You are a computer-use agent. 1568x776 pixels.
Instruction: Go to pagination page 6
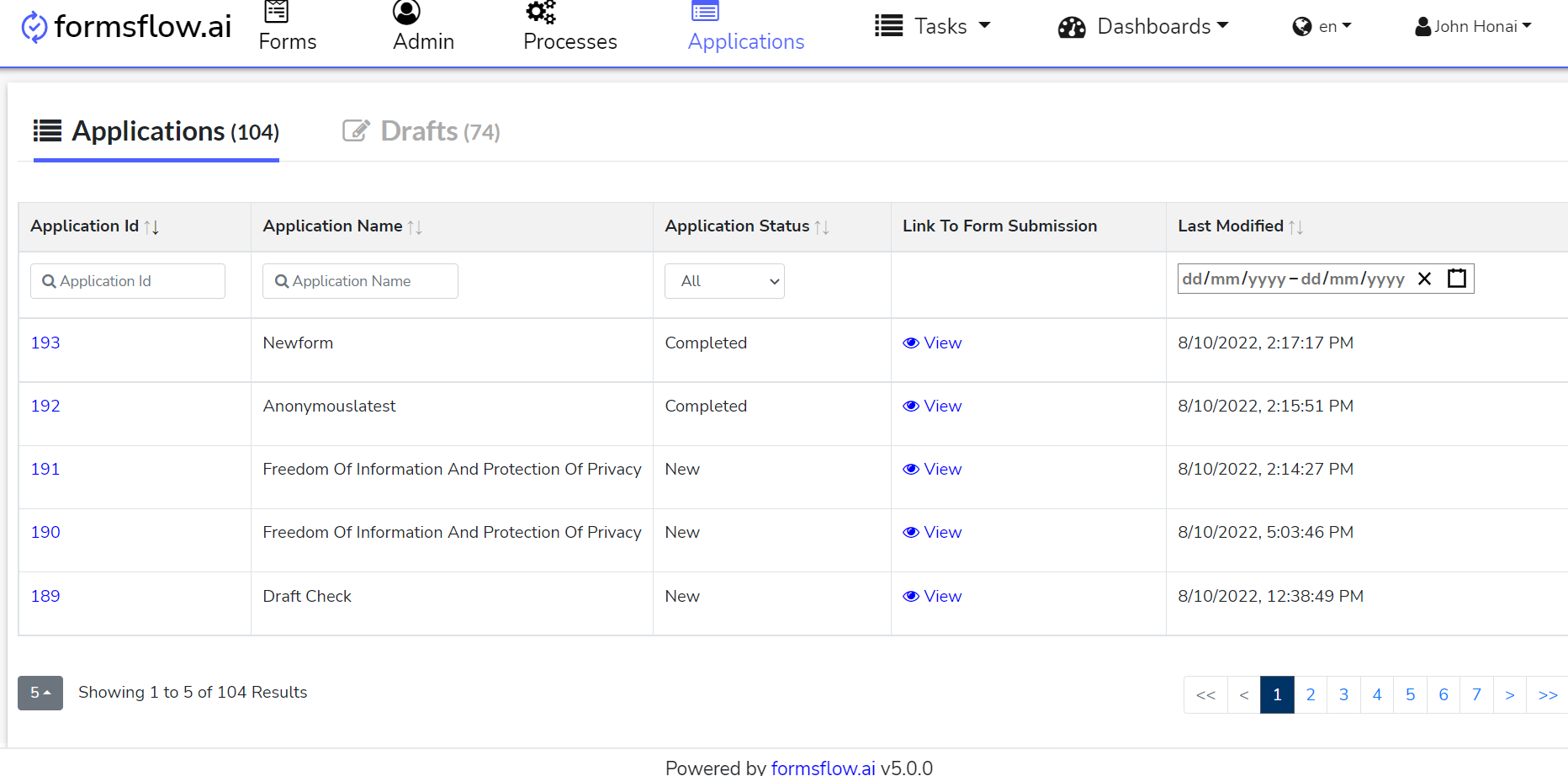[x=1444, y=695]
